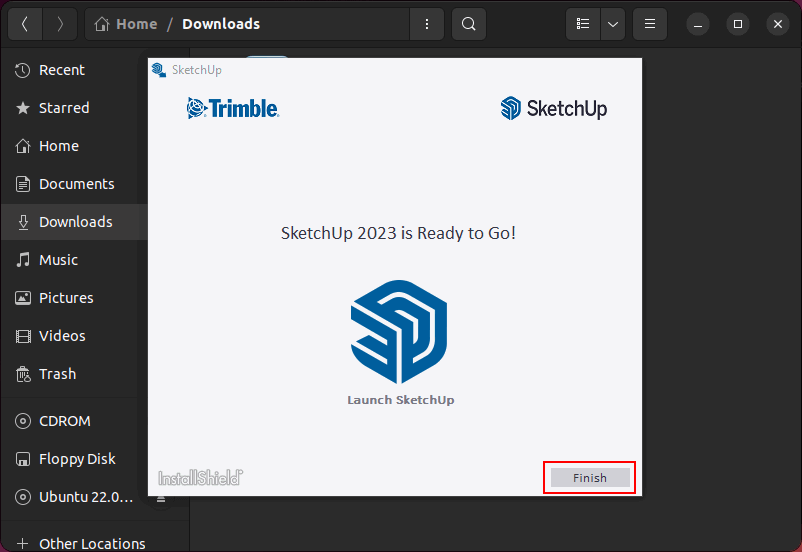Open Trash in the sidebar
Viewport: 802px width, 552px height.
(x=74, y=374)
